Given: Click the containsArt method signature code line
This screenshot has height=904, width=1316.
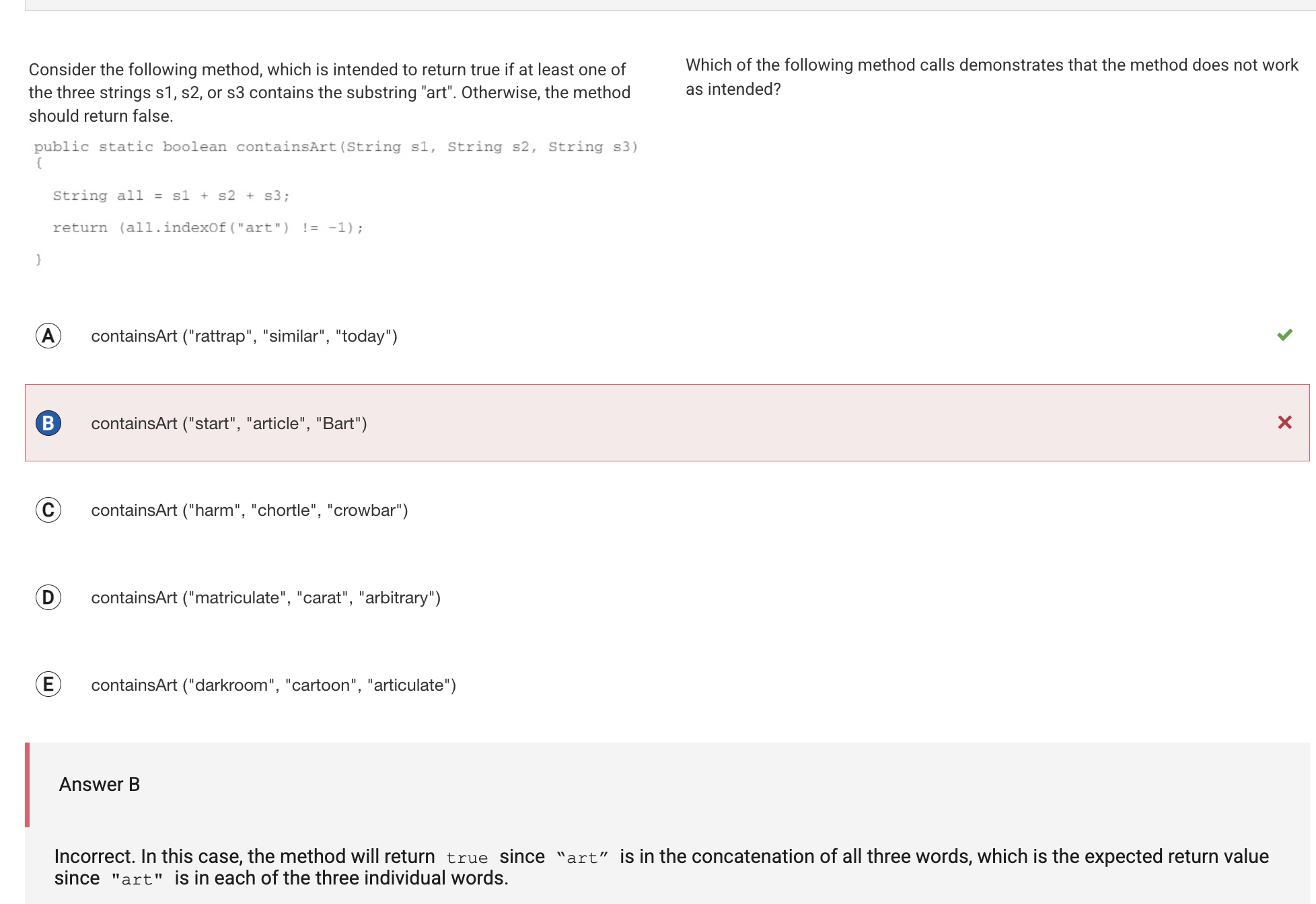Looking at the screenshot, I should pyautogui.click(x=336, y=147).
